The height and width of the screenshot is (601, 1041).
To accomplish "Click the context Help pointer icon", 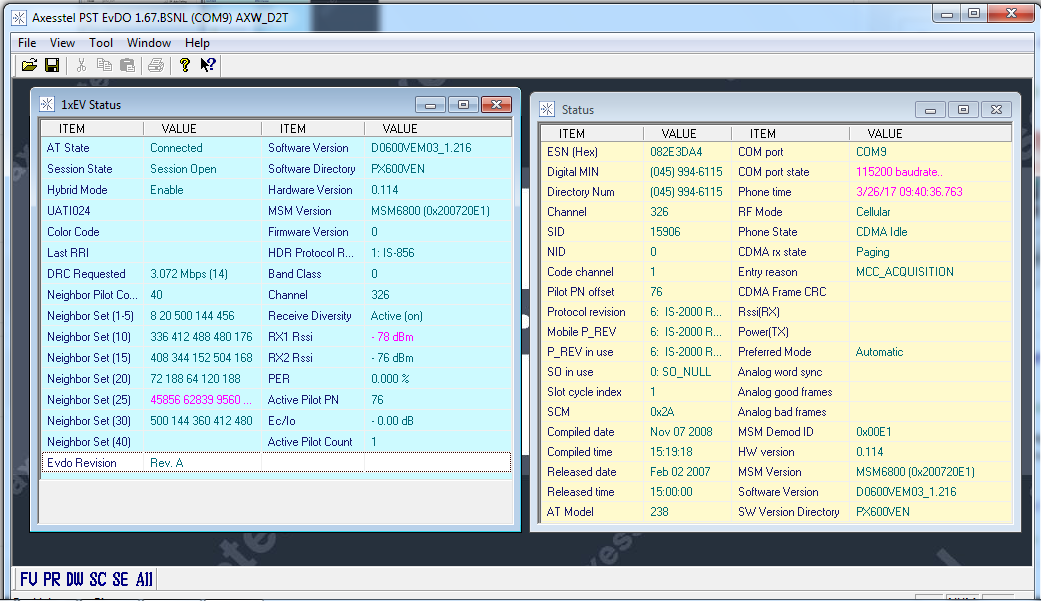I will (208, 65).
